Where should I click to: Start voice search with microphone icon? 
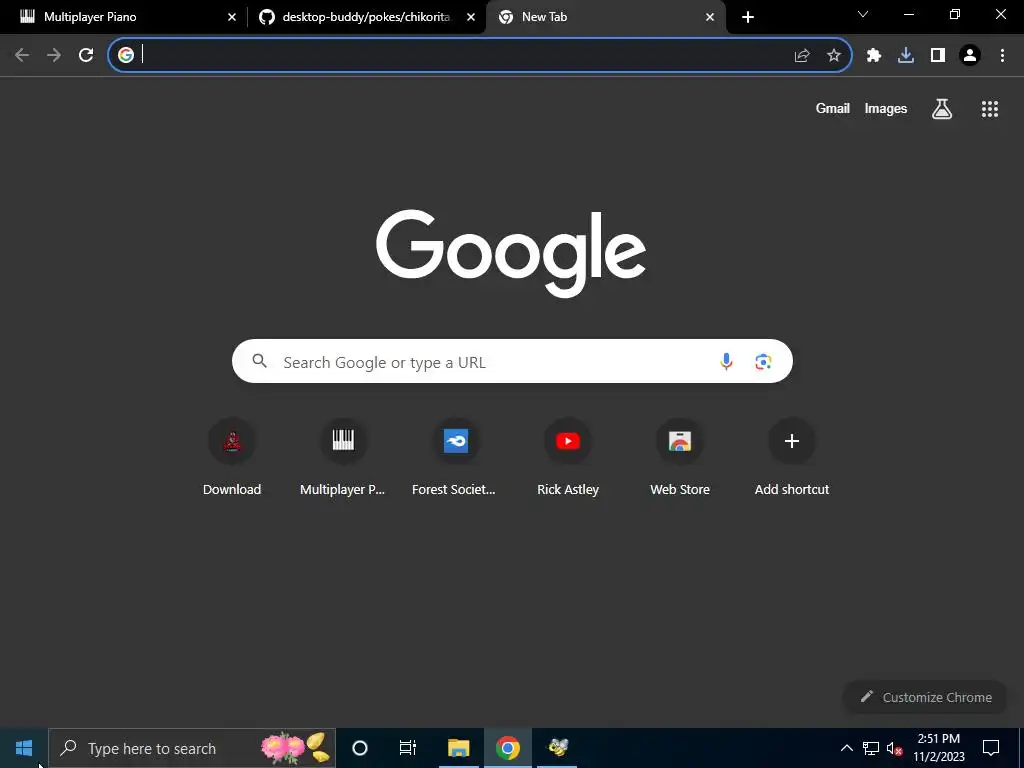tap(726, 361)
